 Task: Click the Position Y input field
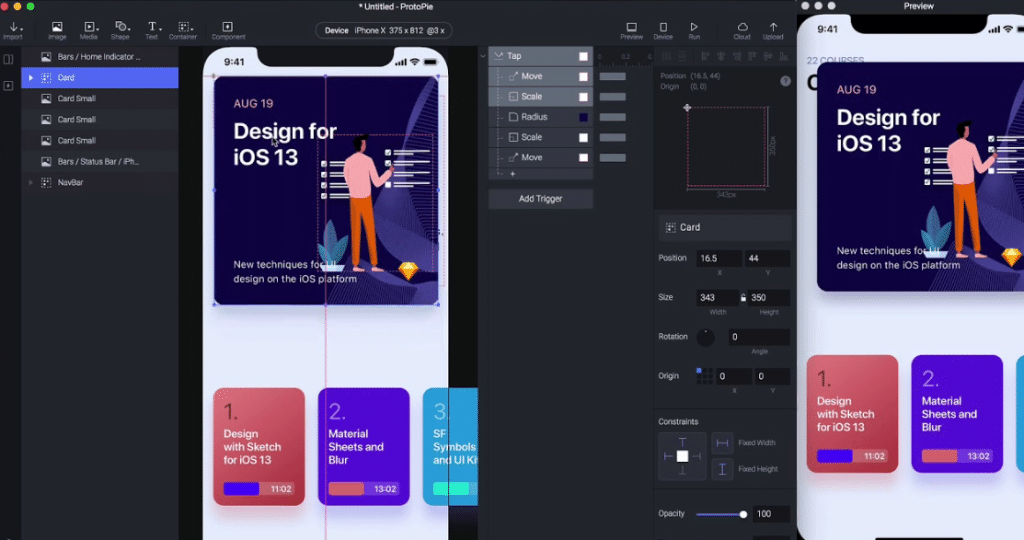pos(767,259)
